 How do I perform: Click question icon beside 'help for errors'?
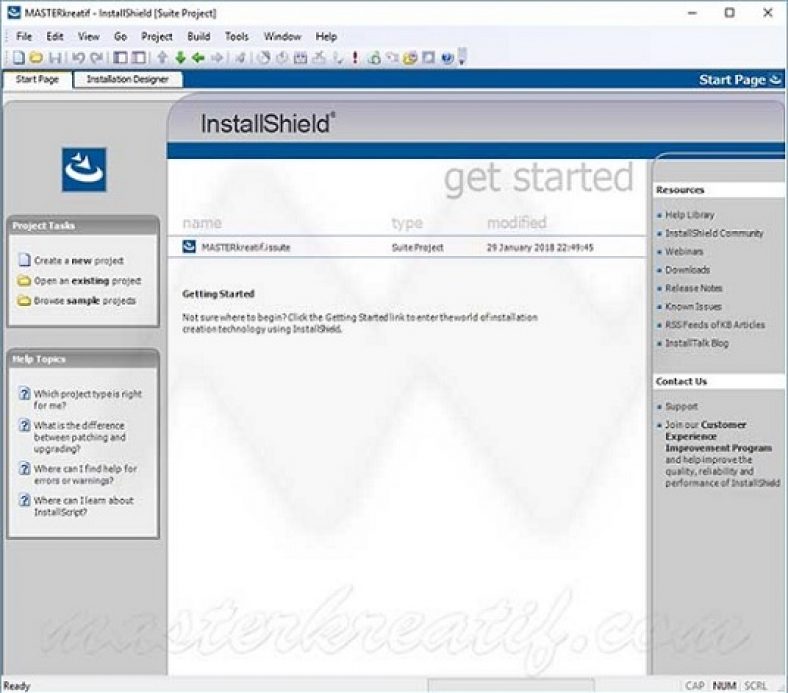[x=24, y=468]
